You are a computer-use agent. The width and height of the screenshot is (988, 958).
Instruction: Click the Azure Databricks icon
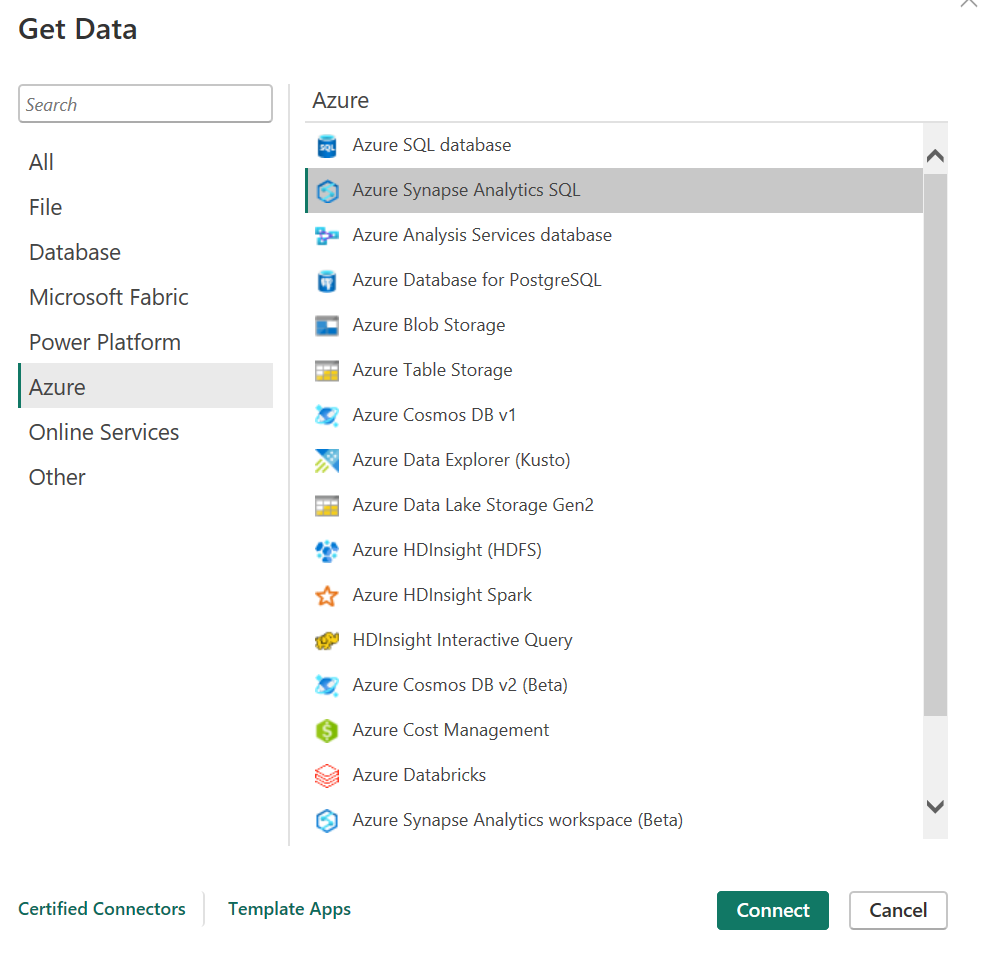click(327, 776)
